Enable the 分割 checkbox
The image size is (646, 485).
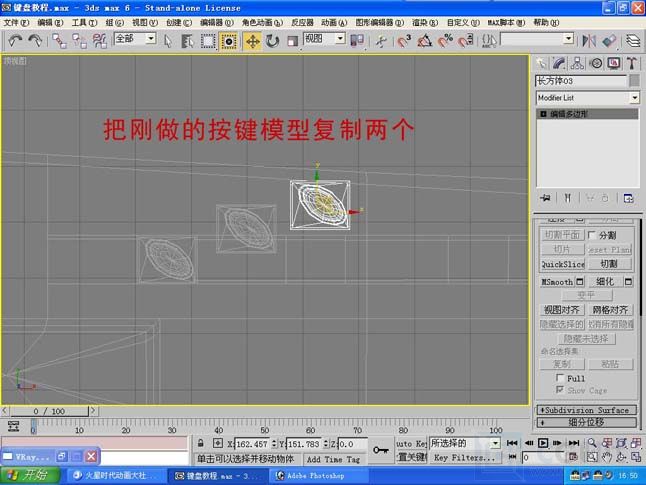click(592, 235)
